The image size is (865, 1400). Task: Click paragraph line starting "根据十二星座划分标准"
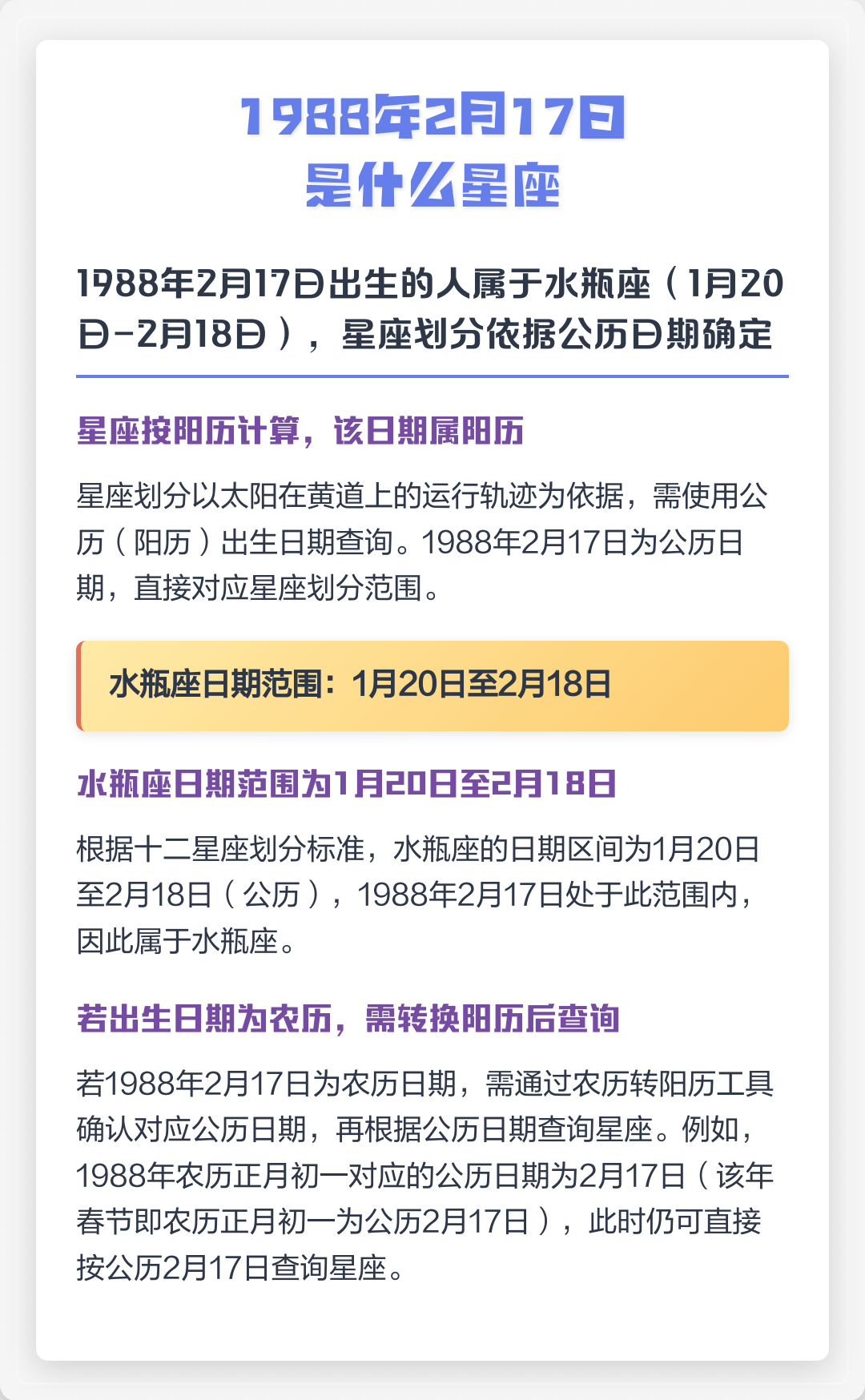pos(418,849)
